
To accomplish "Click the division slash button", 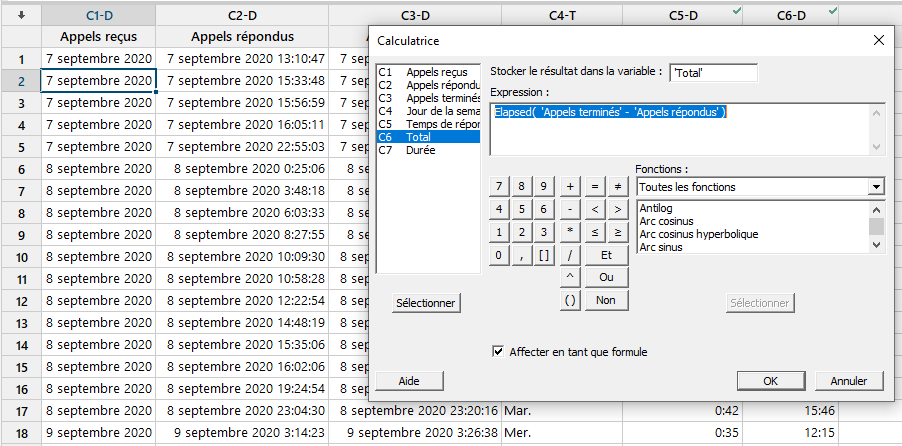I will point(570,256).
